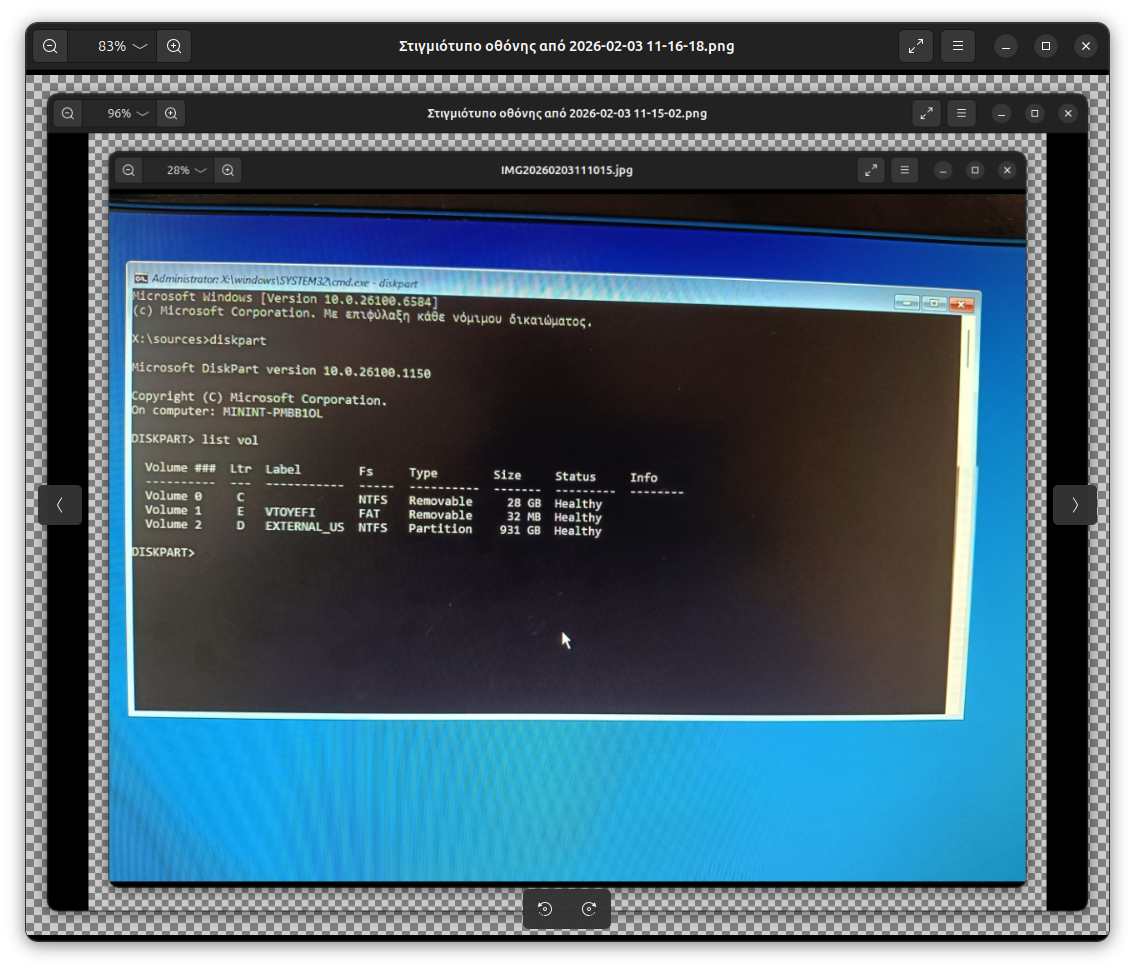This screenshot has height=970, width=1135.
Task: Click the zoom in icon beside 96%
Action: [x=171, y=113]
